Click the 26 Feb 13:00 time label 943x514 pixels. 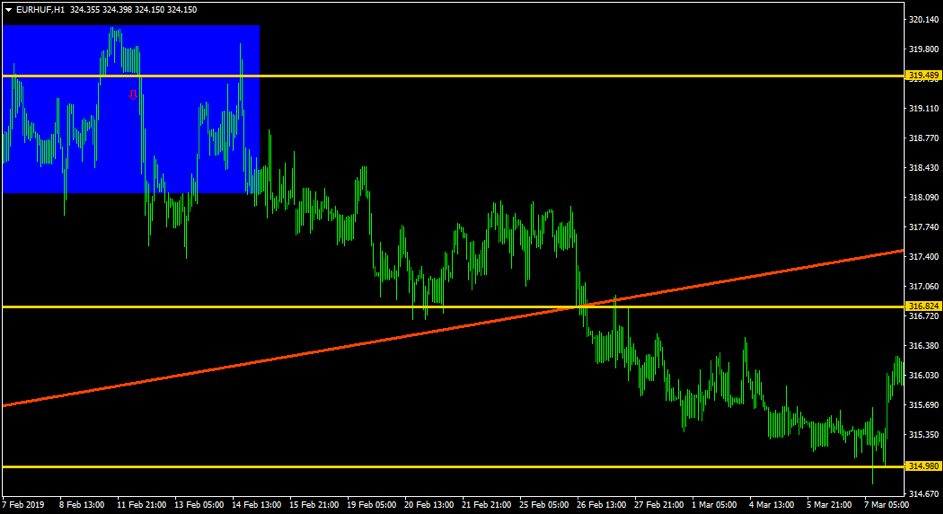[600, 505]
